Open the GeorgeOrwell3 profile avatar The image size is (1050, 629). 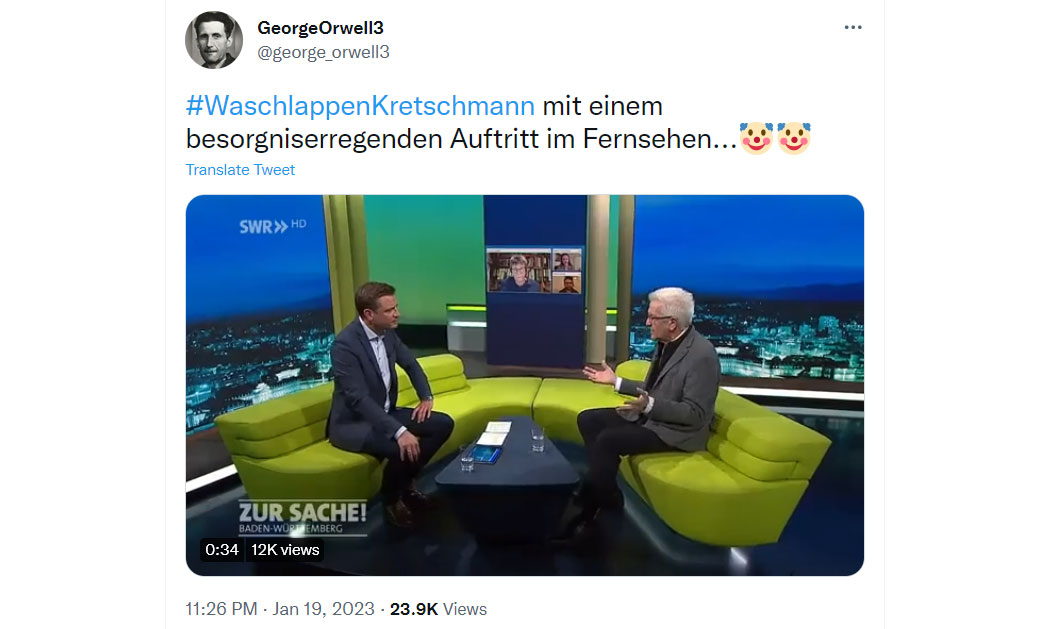(x=214, y=40)
